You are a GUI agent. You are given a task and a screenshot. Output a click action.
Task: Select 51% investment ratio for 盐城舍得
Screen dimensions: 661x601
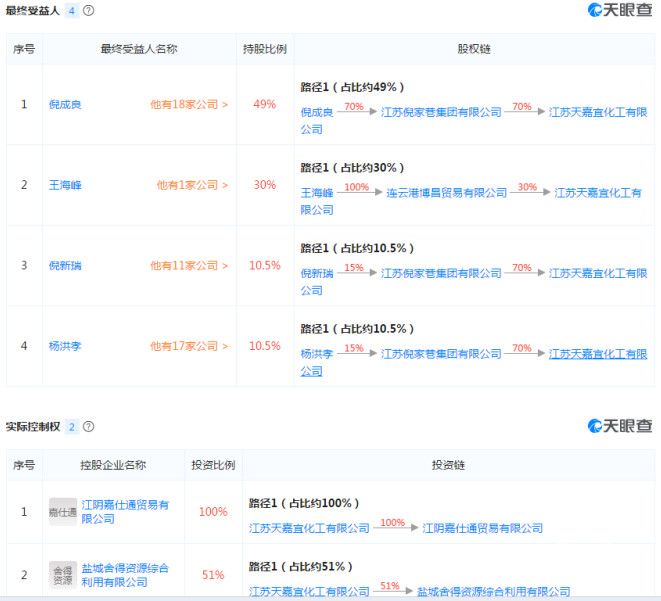tap(213, 575)
